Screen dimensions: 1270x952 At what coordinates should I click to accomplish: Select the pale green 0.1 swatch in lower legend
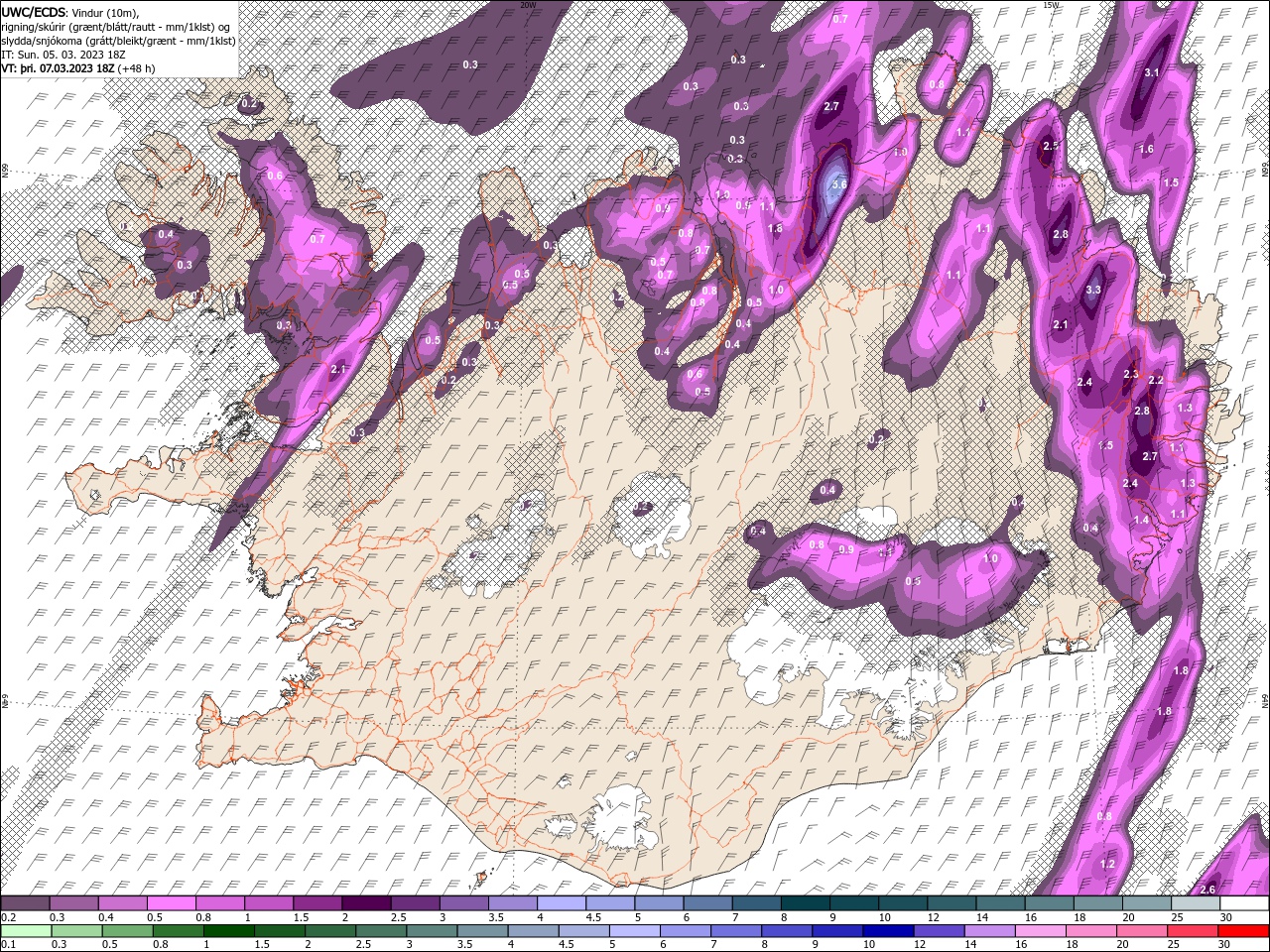27,931
